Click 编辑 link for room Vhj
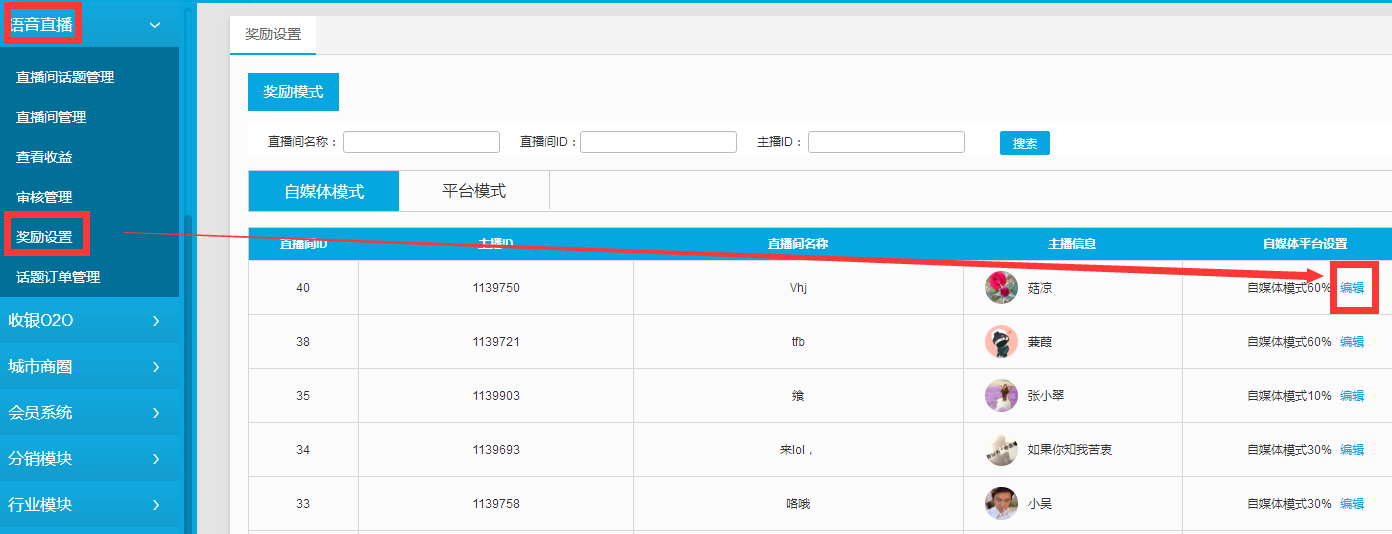This screenshot has width=1392, height=534. point(1352,288)
